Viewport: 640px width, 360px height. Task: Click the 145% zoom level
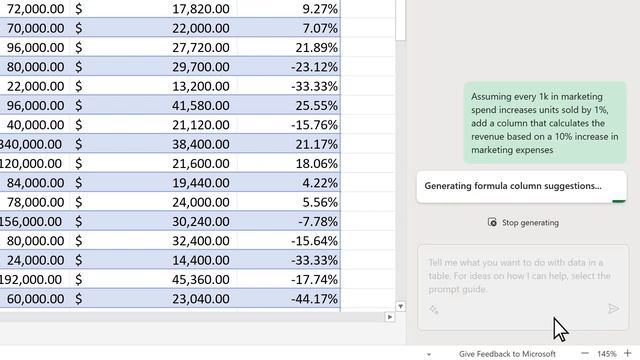[607, 354]
